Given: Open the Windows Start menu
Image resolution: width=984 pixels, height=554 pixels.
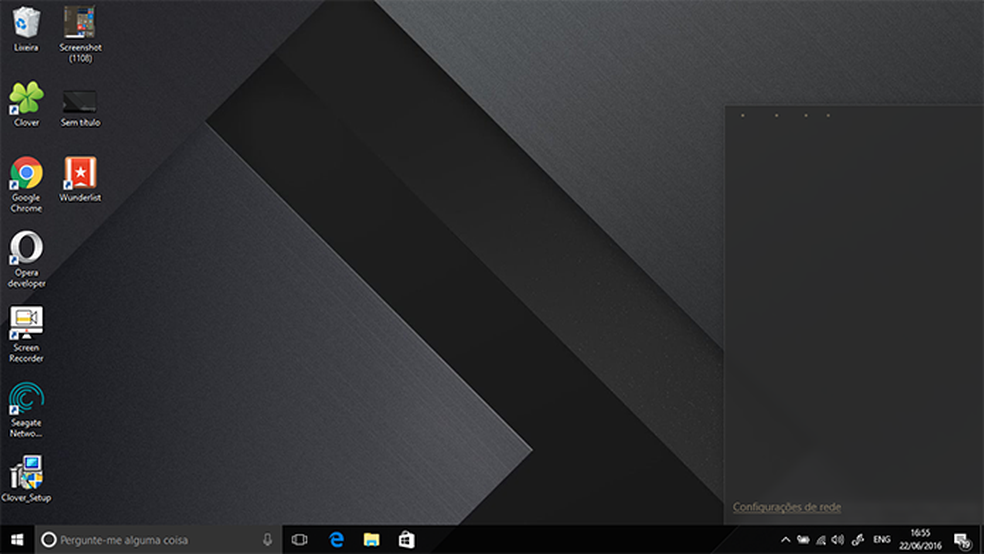Looking at the screenshot, I should (17, 540).
